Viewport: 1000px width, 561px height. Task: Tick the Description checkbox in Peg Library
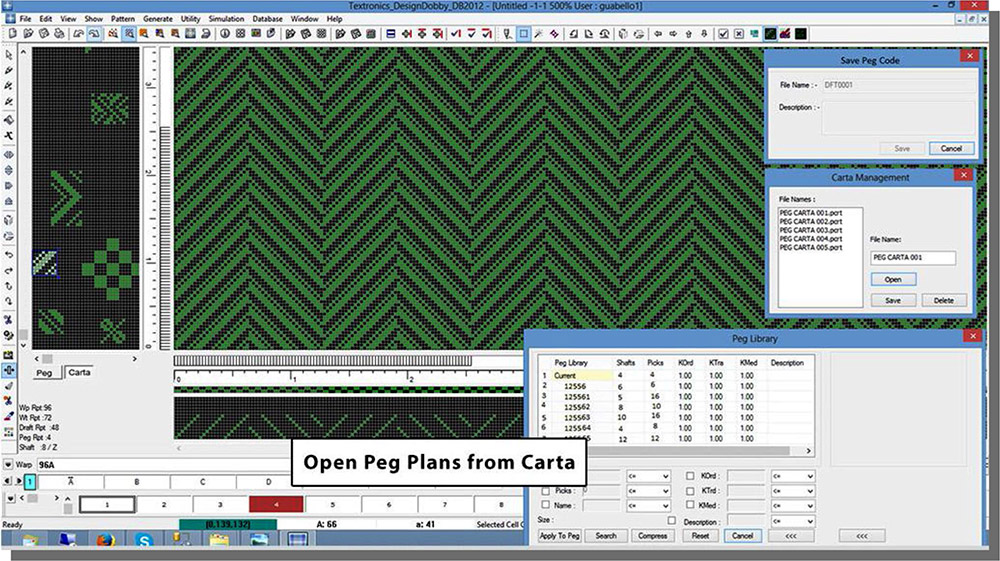[672, 521]
